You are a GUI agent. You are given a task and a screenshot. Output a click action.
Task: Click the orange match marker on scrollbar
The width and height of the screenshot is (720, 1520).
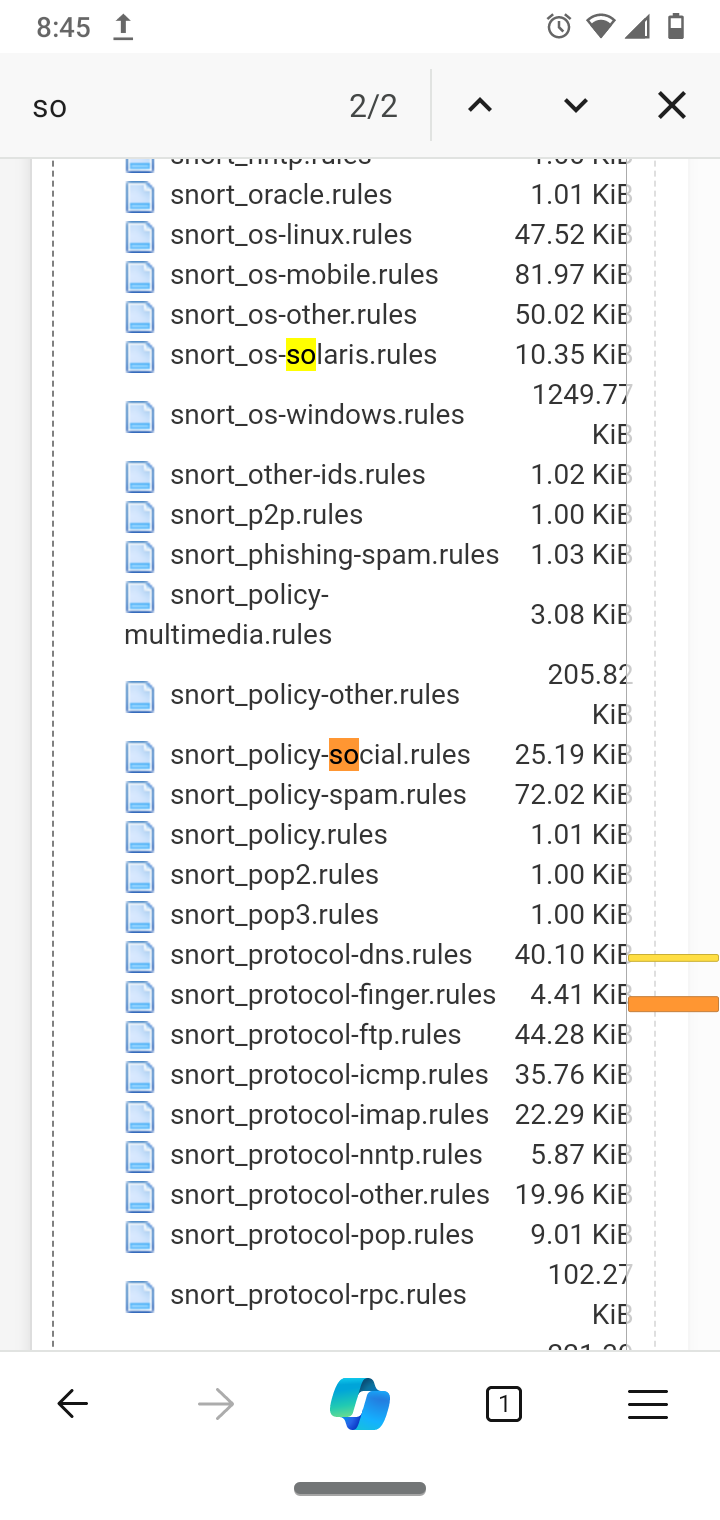673,1004
